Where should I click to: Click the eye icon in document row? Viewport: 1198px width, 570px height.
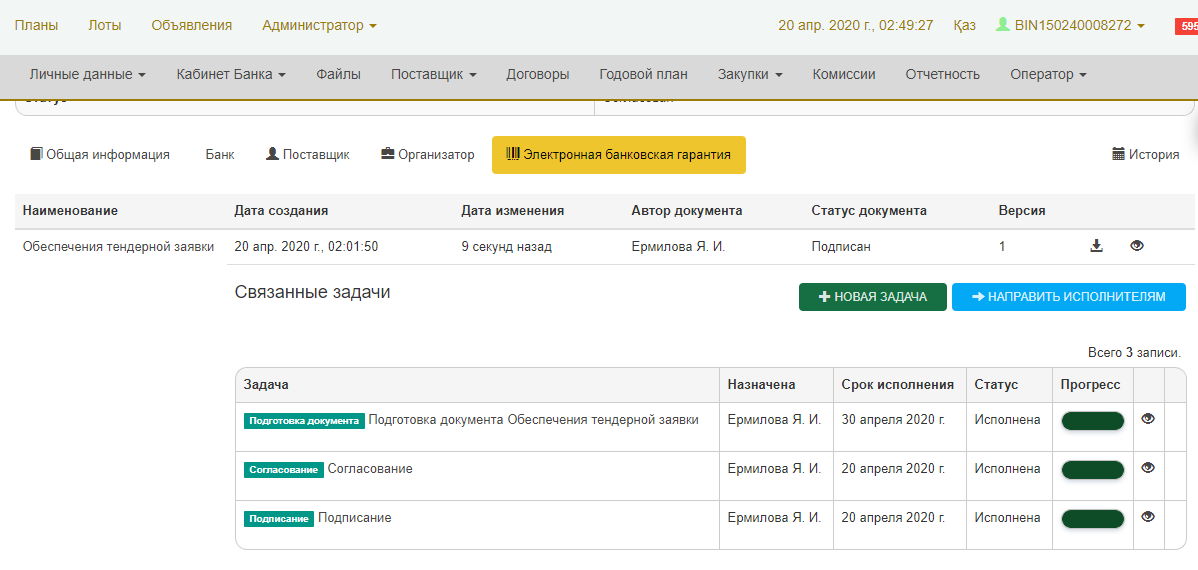point(1137,246)
